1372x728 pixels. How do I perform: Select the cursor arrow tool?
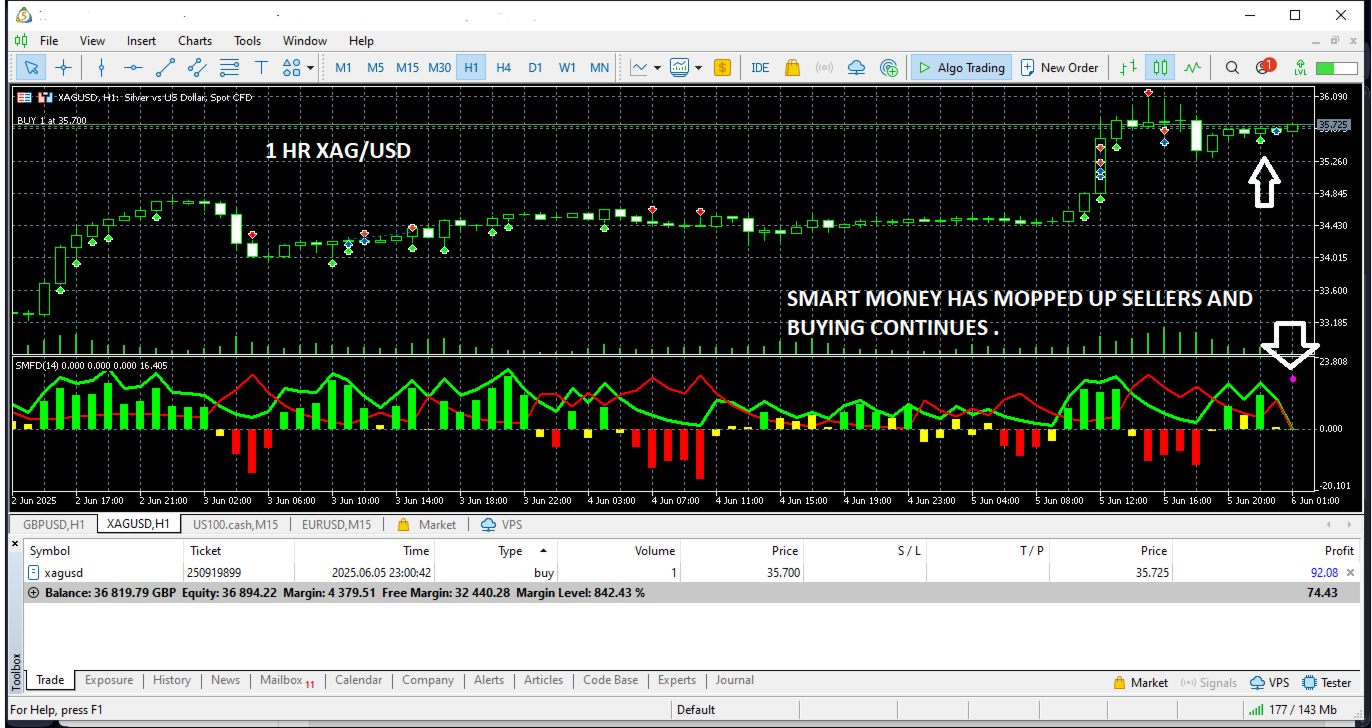coord(32,68)
